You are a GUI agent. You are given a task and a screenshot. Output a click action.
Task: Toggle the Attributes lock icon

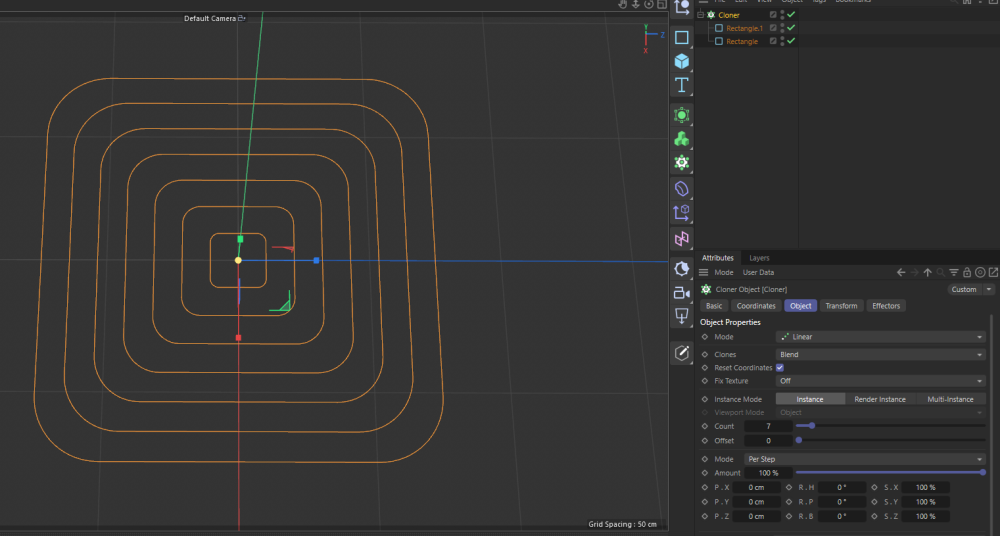pos(967,272)
